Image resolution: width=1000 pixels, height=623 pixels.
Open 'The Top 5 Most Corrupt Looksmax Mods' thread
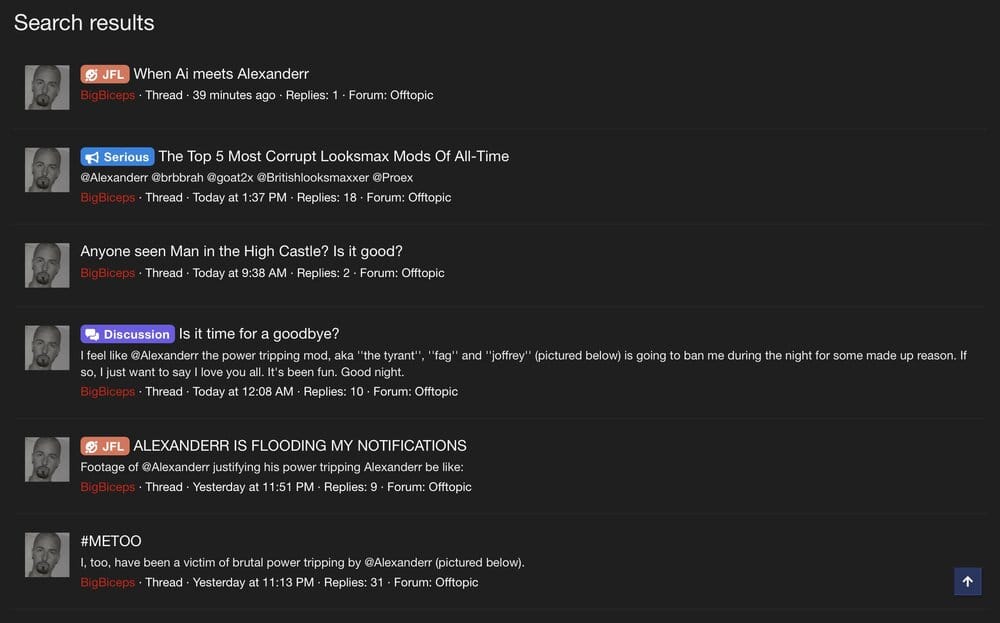333,156
